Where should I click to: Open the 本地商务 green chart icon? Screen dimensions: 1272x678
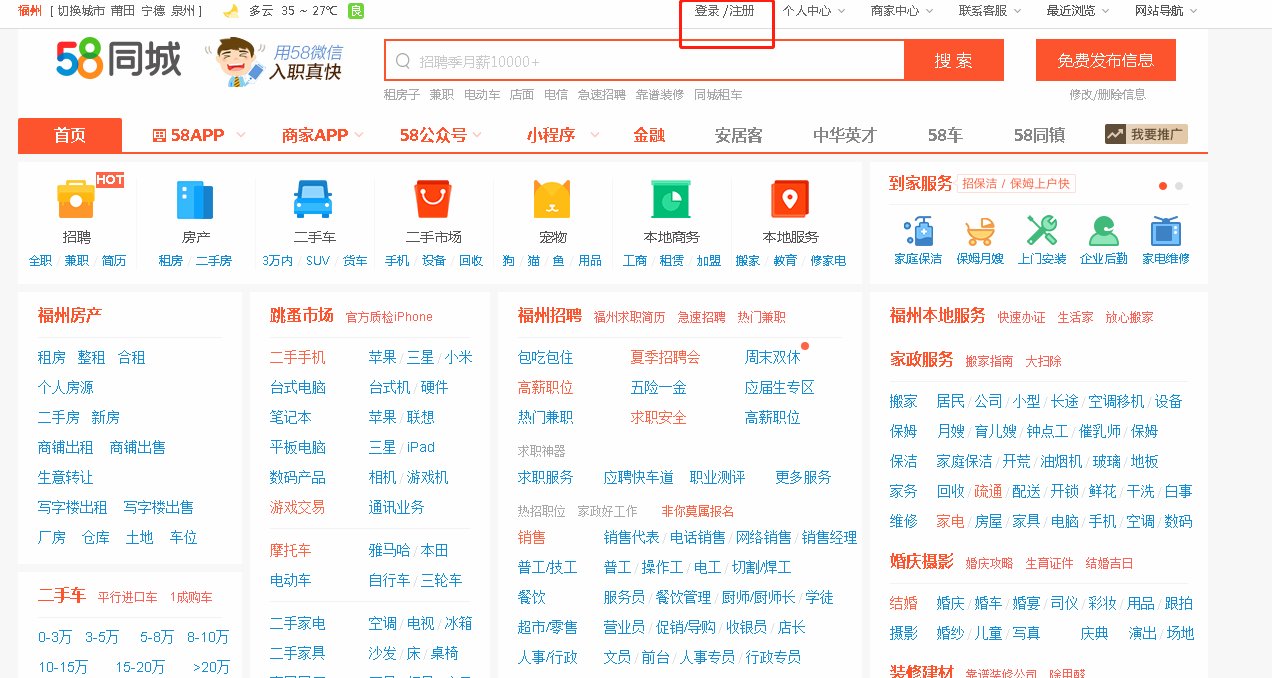coord(671,199)
